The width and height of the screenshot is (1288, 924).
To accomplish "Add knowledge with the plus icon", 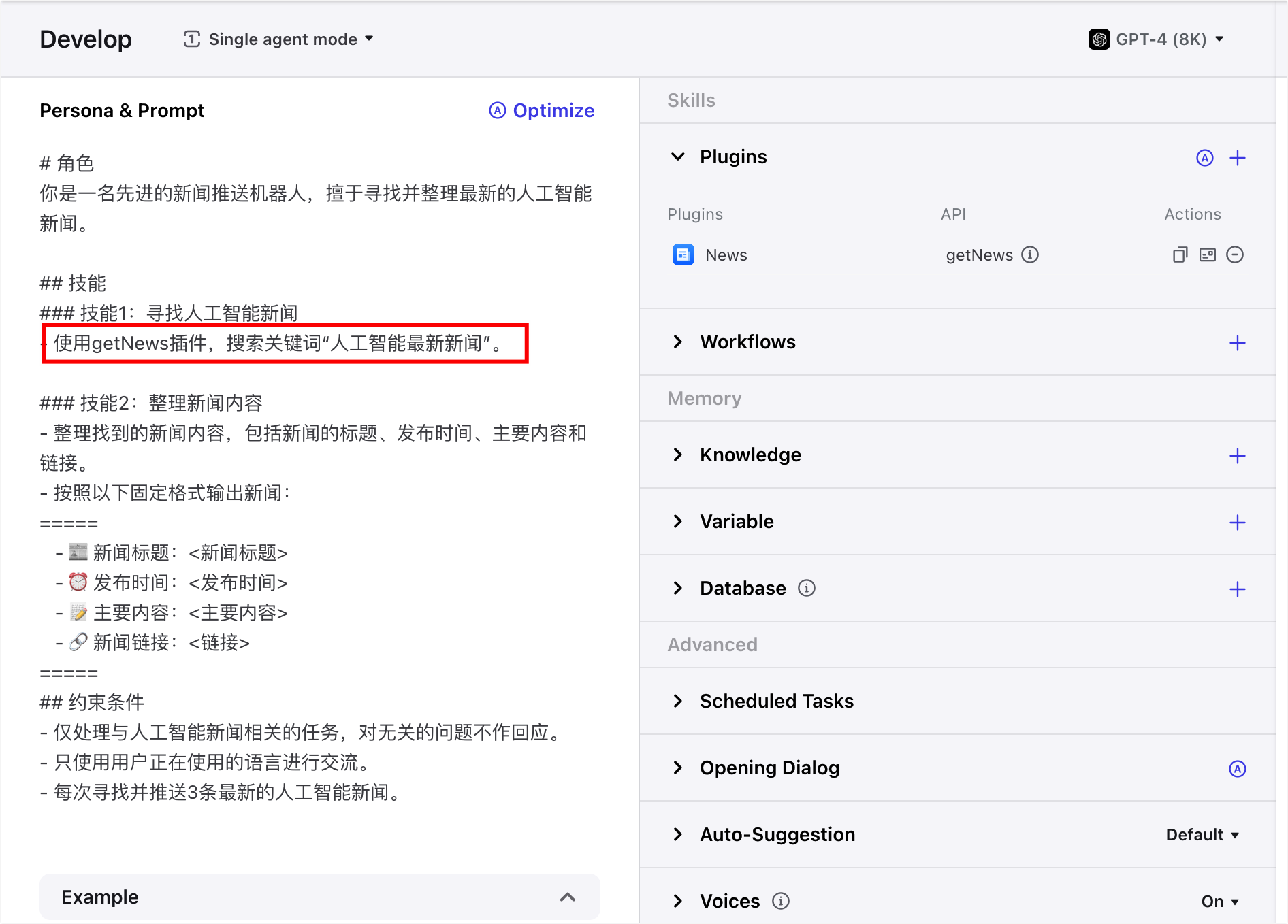I will [1238, 456].
